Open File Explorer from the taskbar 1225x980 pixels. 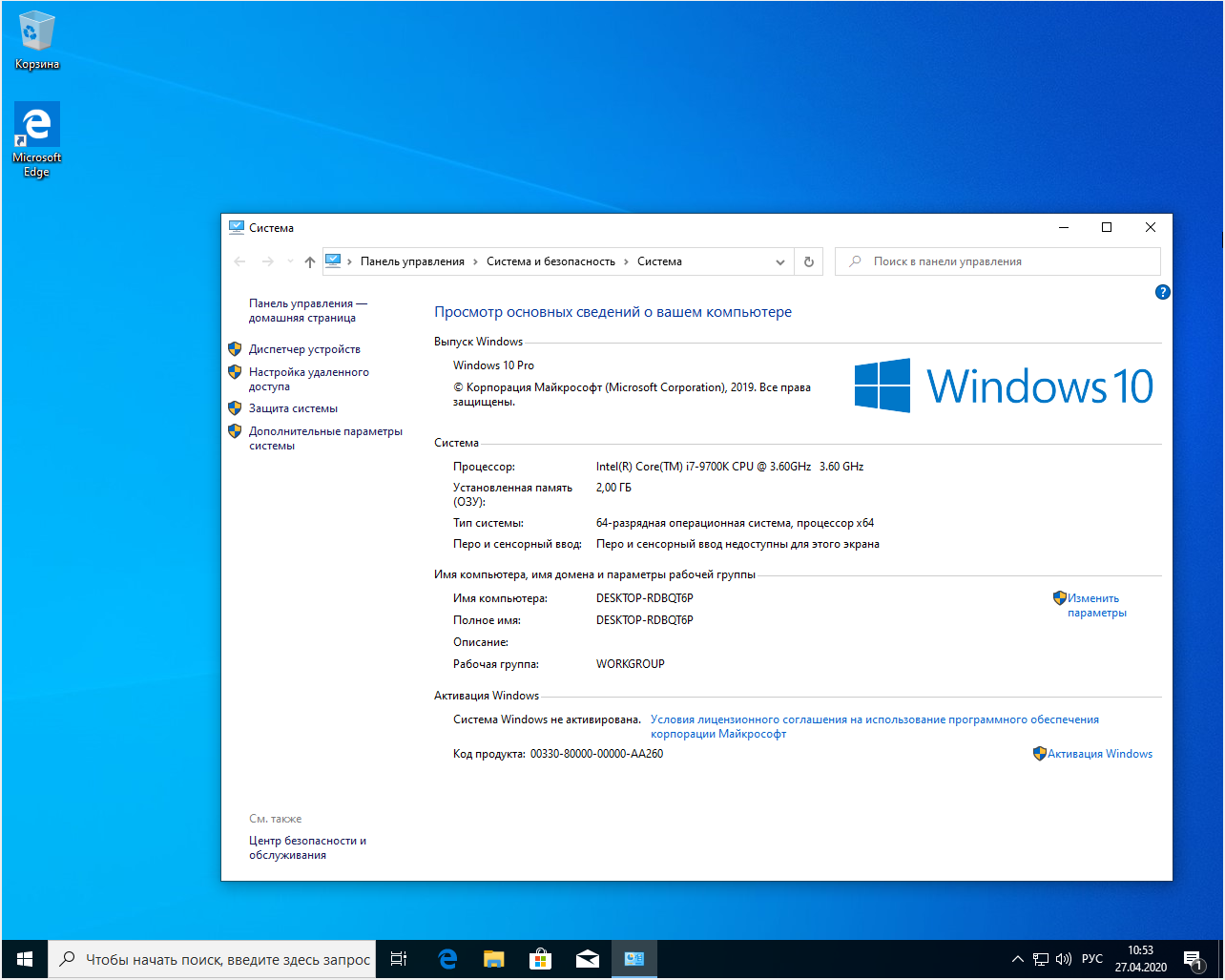[x=493, y=959]
